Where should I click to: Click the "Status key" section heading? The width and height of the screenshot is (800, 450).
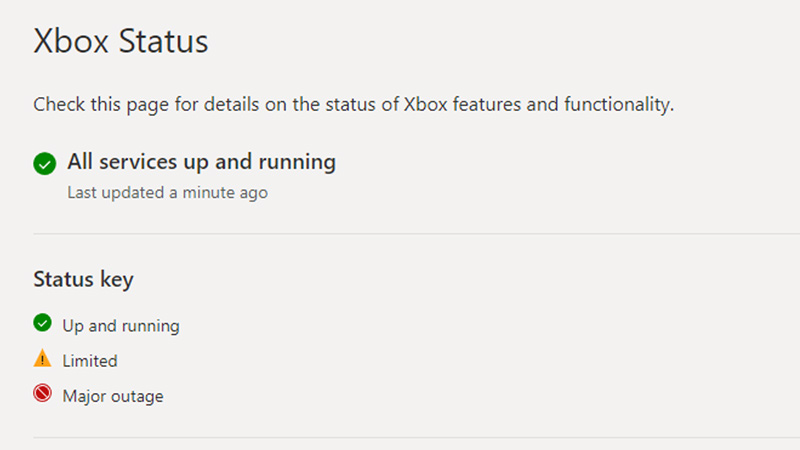(83, 279)
